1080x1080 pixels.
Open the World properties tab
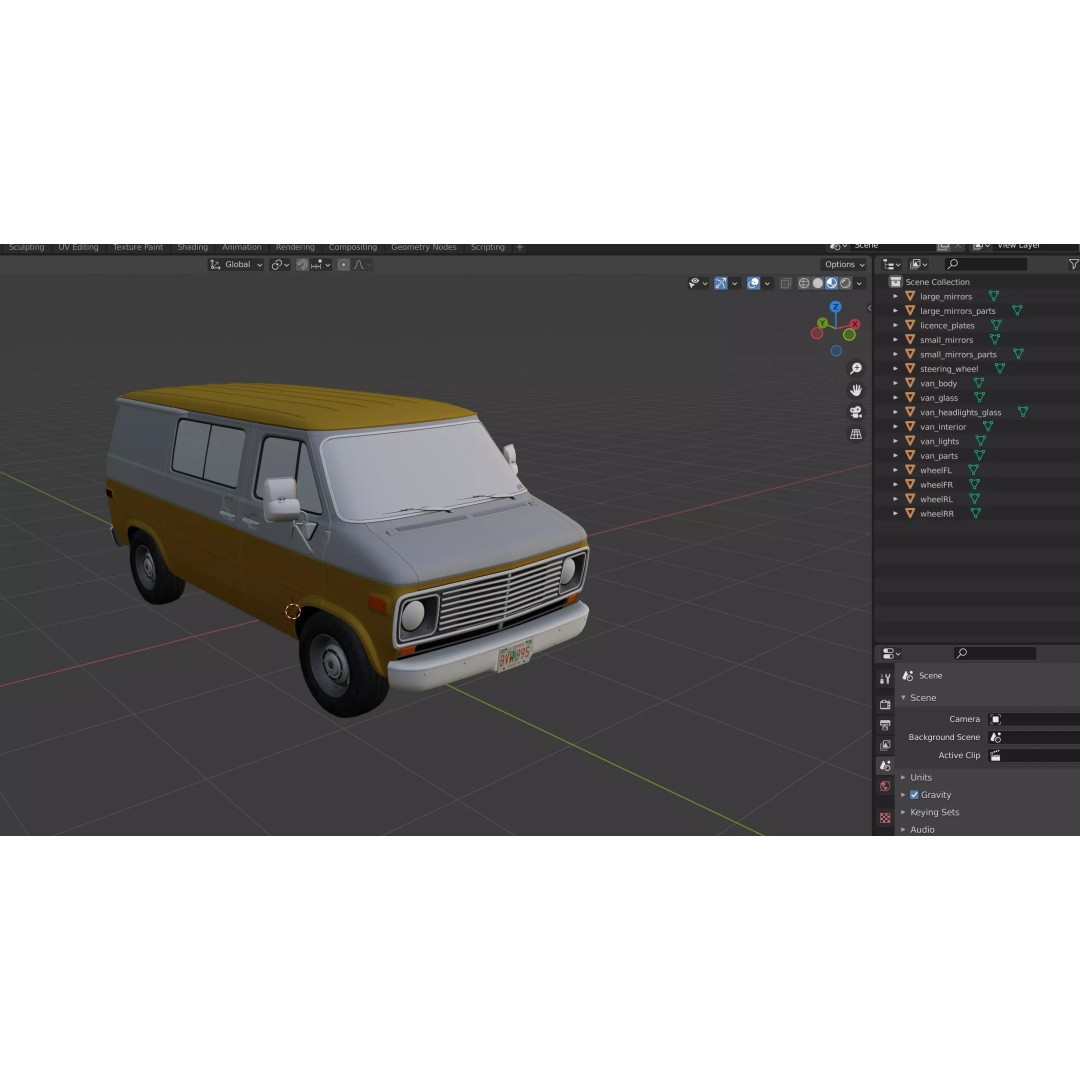[885, 786]
